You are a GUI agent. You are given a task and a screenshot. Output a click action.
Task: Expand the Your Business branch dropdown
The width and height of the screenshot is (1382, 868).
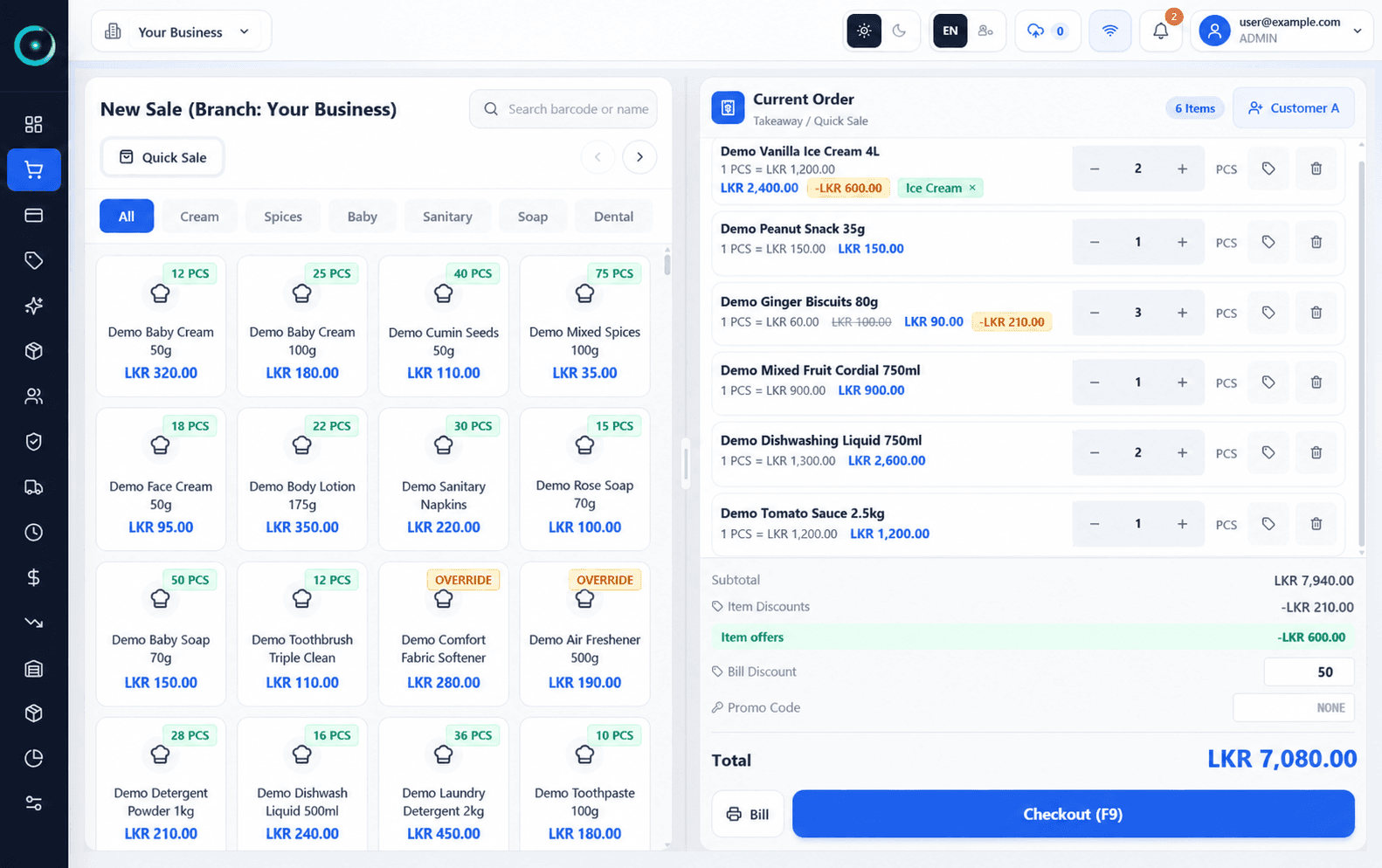pos(181,31)
